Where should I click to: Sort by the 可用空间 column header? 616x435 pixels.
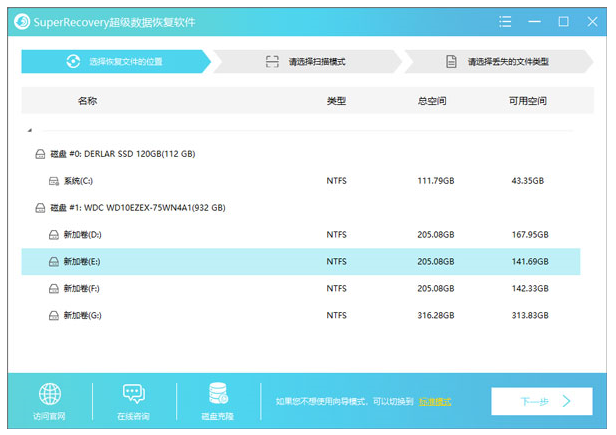click(x=528, y=101)
